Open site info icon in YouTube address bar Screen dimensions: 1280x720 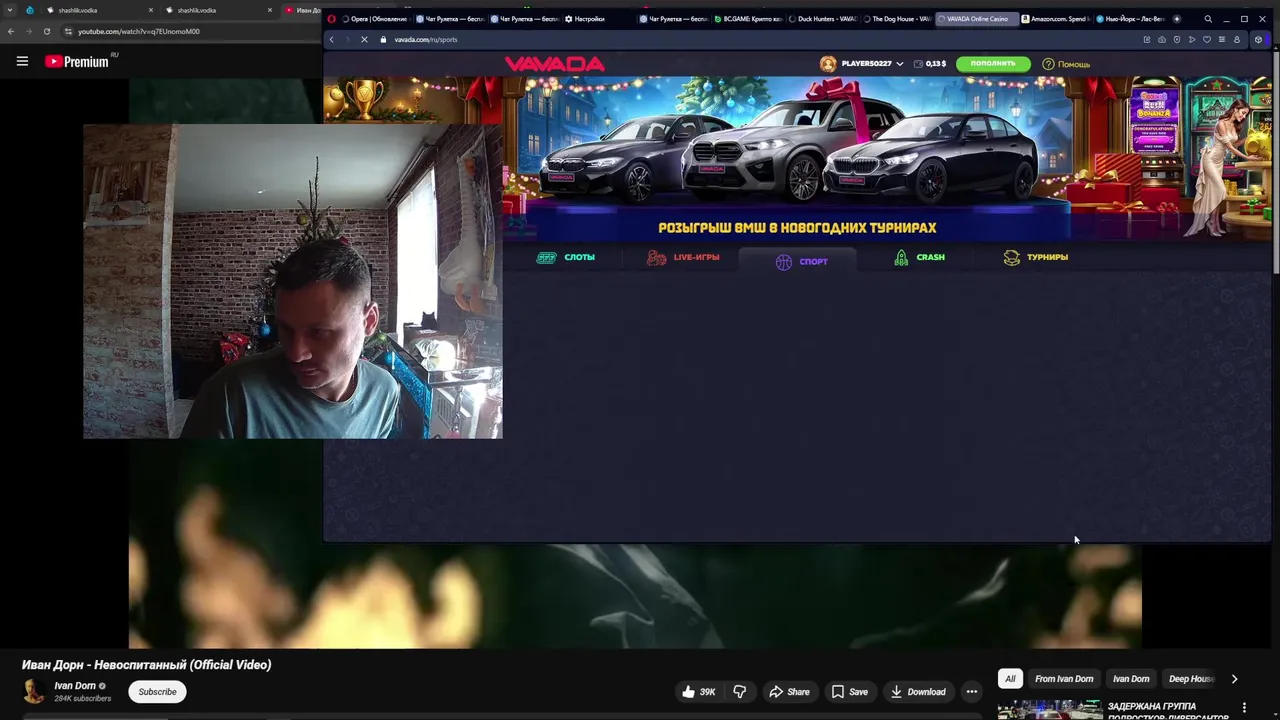[68, 31]
